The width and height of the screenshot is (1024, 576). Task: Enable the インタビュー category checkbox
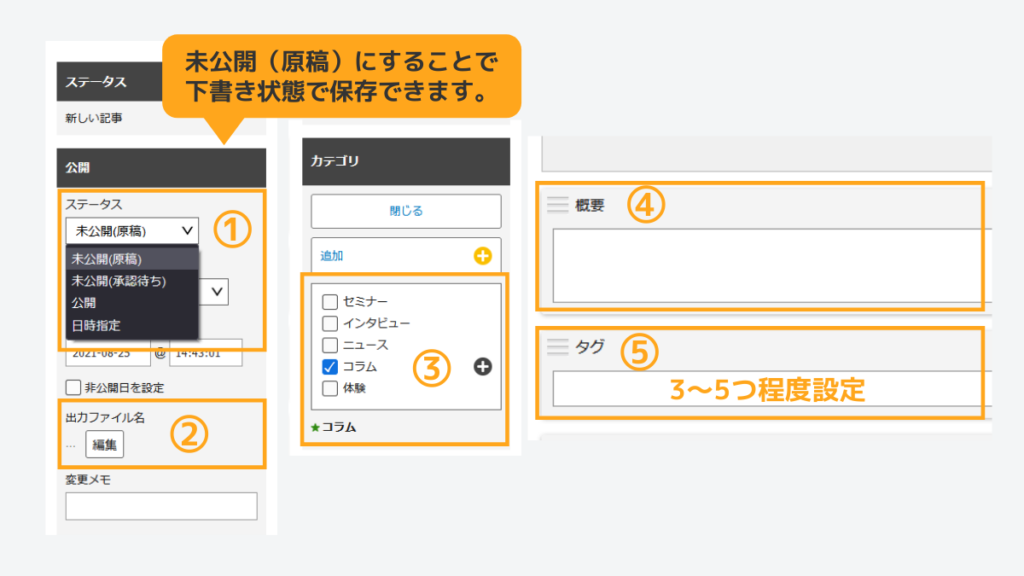329,323
